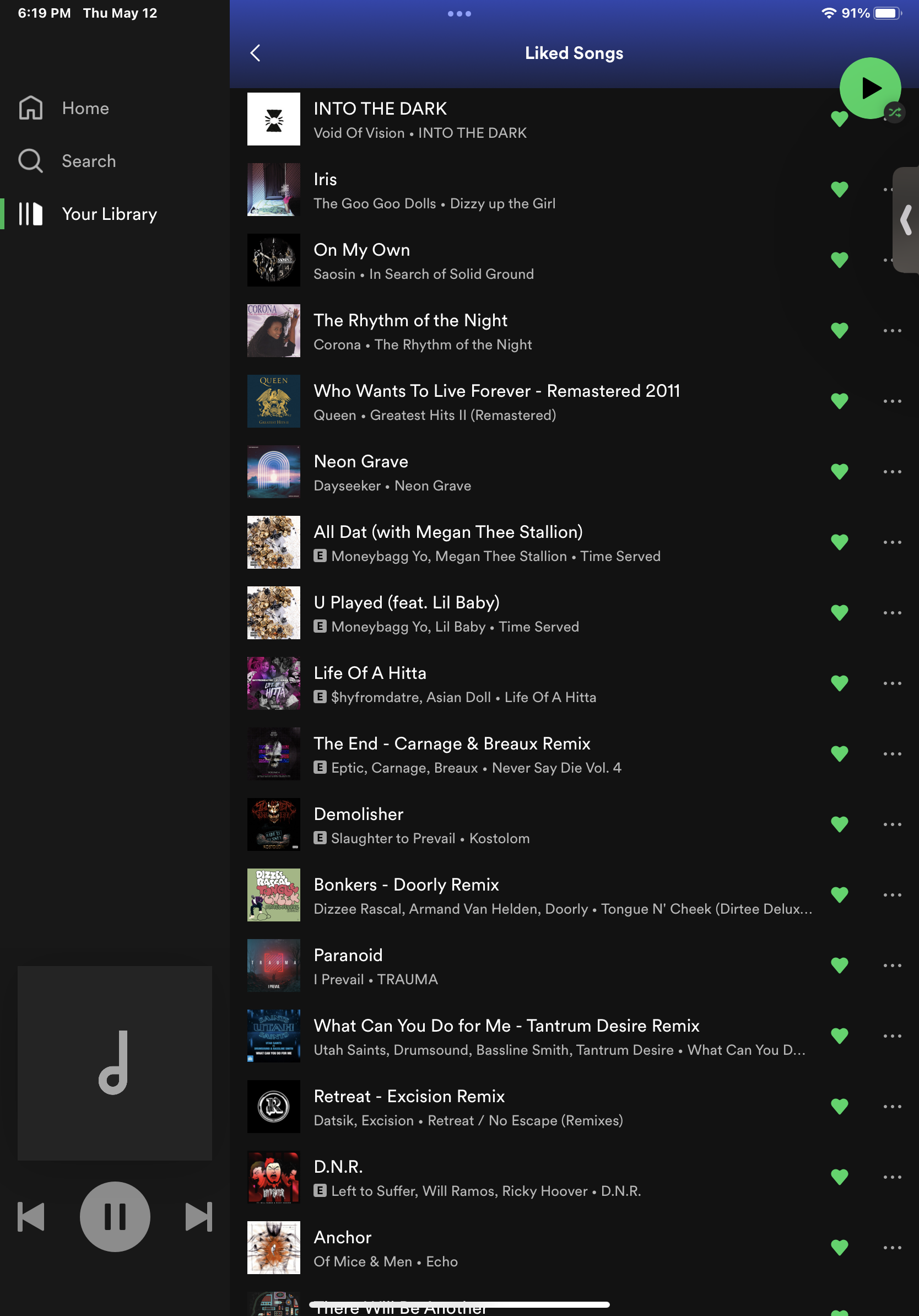Screen dimensions: 919x1316
Task: Skip to the next track
Action: tap(198, 1216)
